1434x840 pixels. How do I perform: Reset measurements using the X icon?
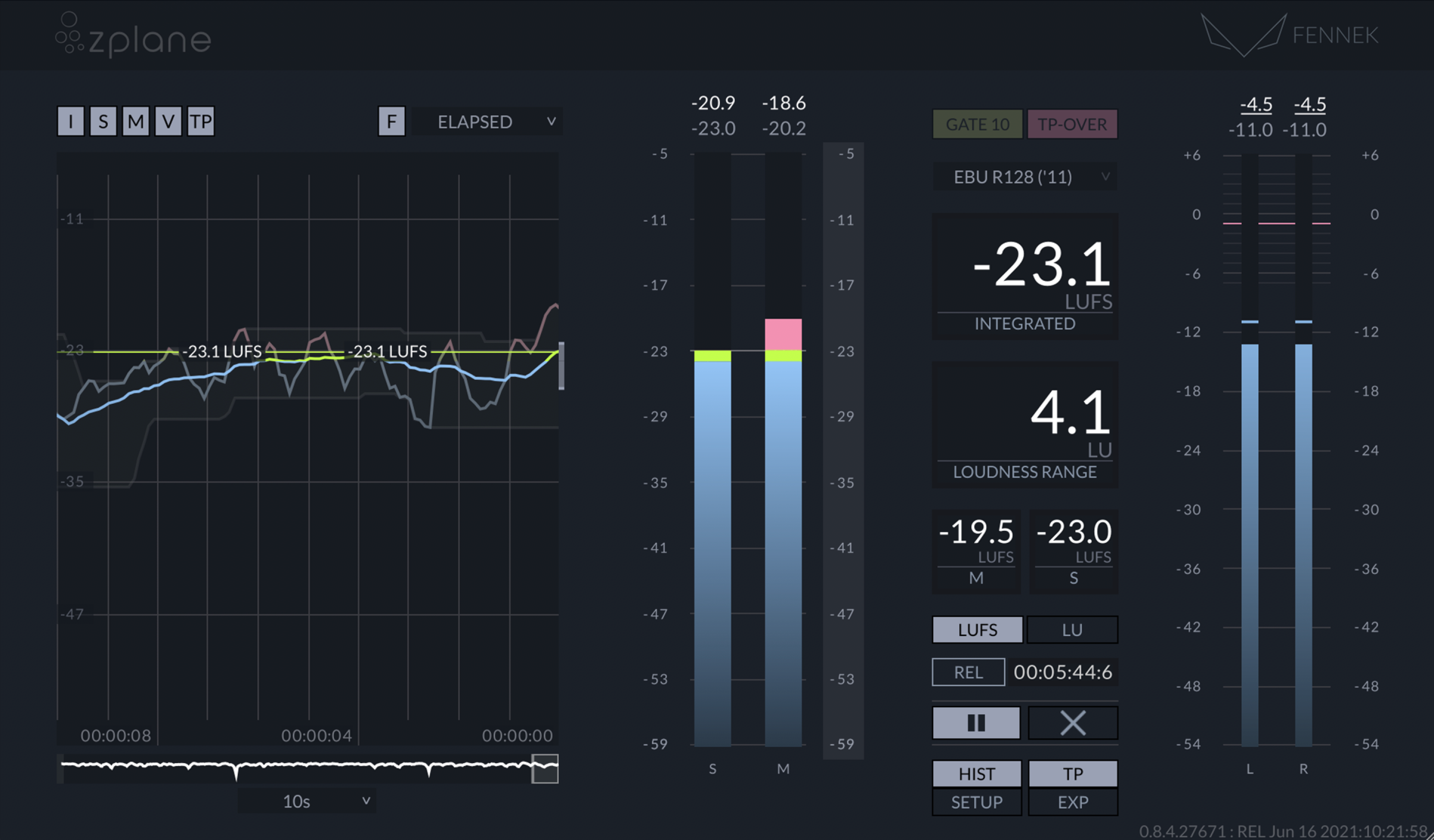pos(1072,723)
